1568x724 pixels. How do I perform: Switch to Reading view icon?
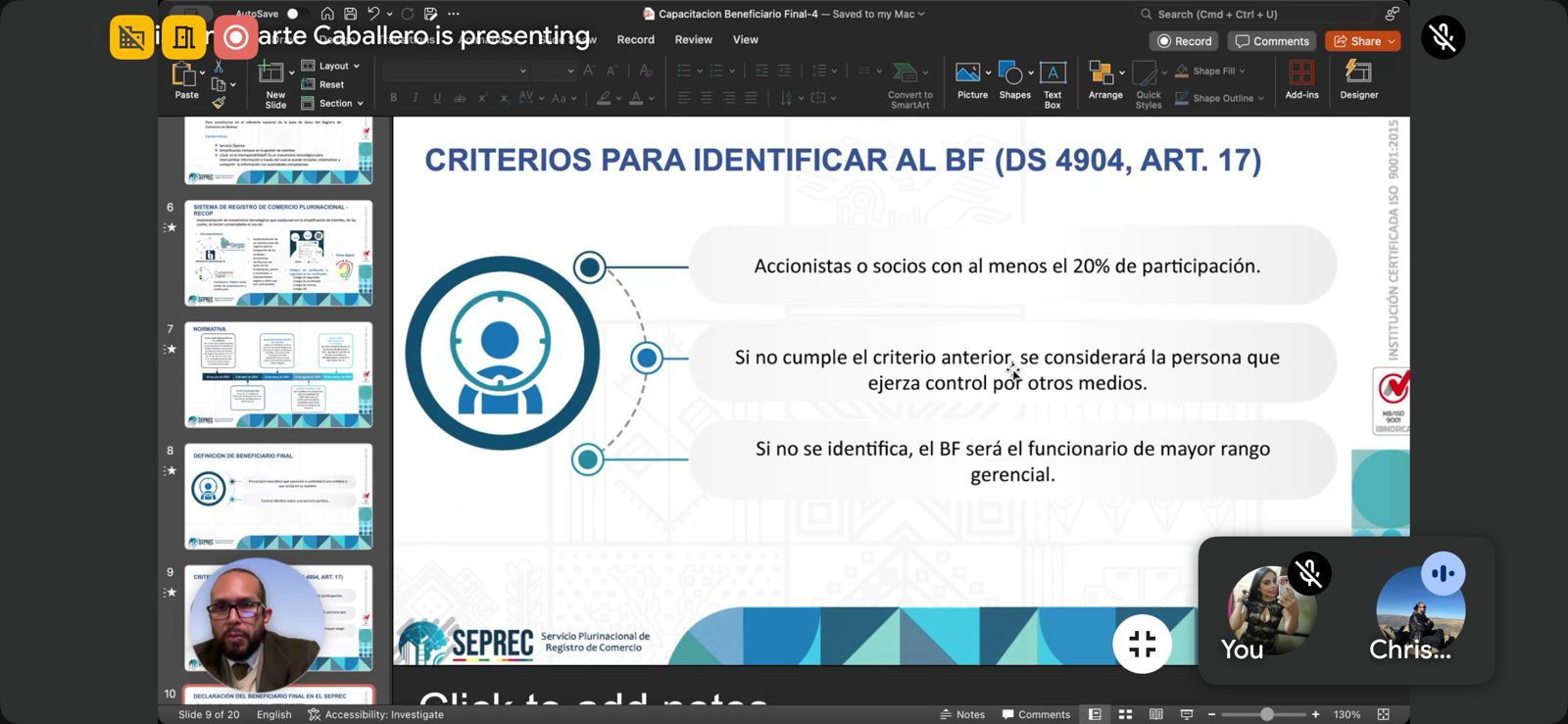(x=1156, y=714)
